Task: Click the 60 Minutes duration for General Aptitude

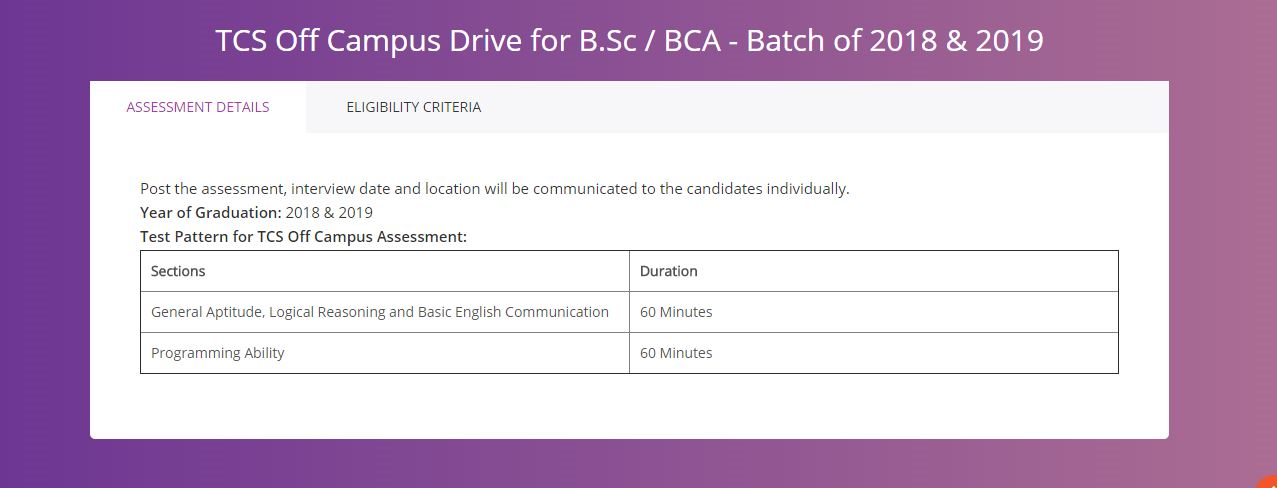Action: click(676, 312)
